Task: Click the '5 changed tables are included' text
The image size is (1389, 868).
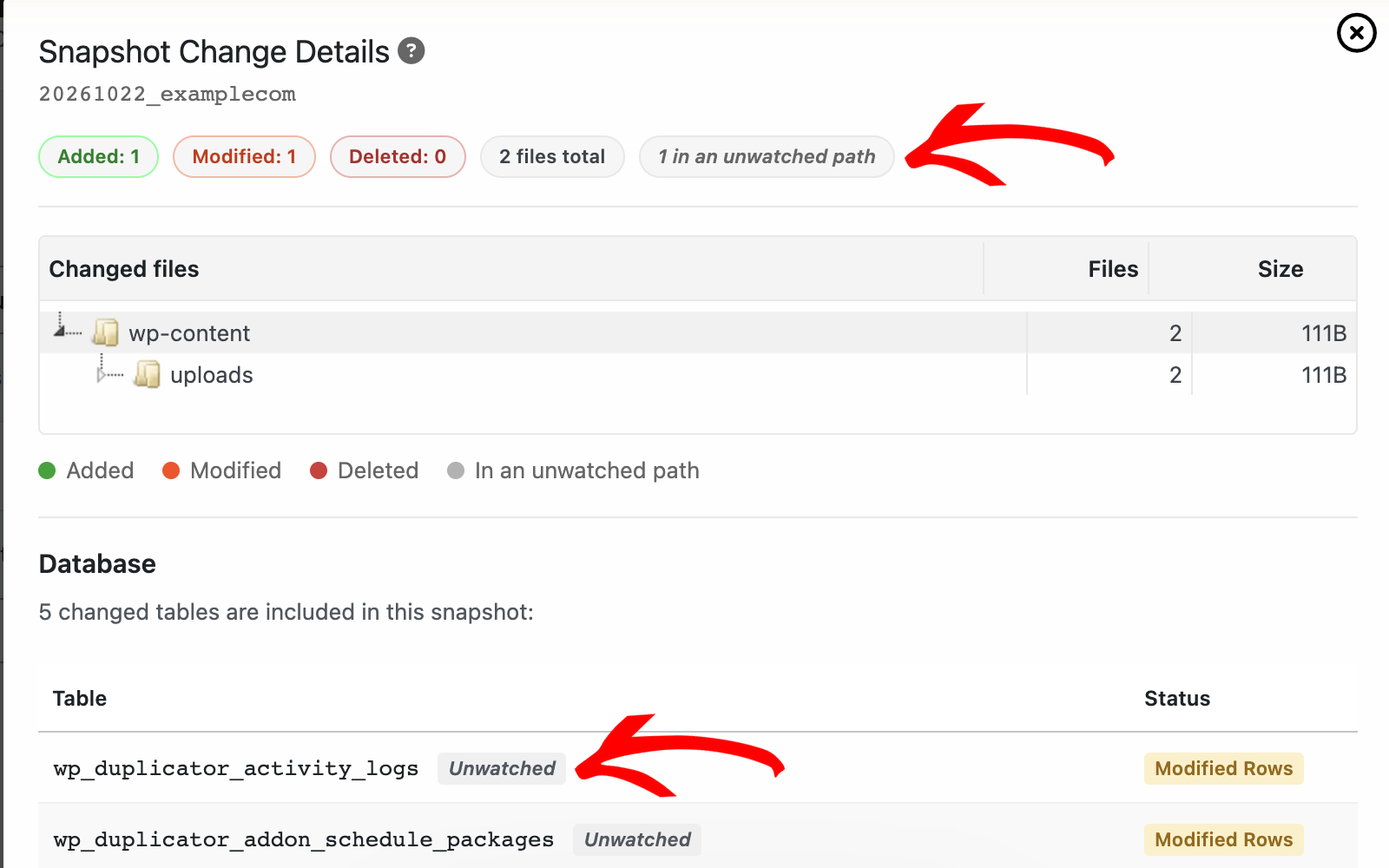Action: pyautogui.click(x=286, y=613)
